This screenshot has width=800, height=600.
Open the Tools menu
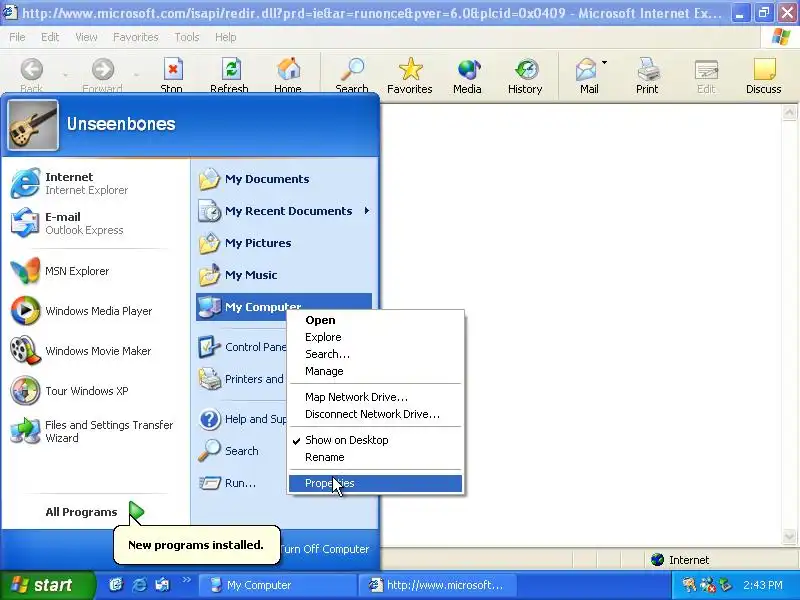click(x=187, y=37)
